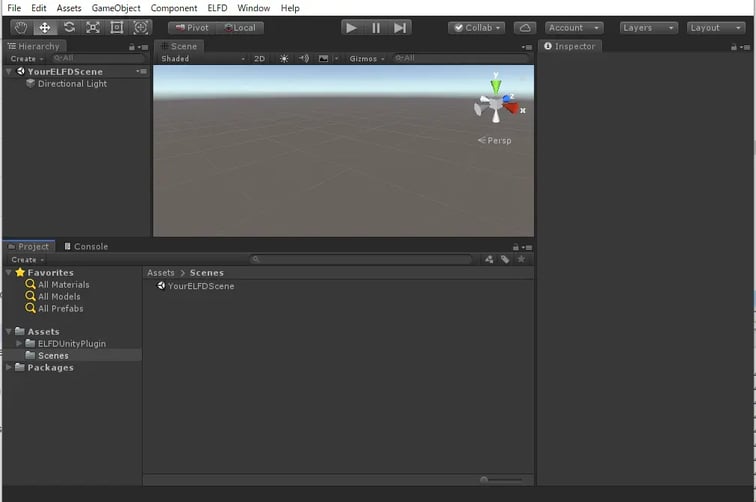Toggle scene lighting sun icon

[284, 59]
